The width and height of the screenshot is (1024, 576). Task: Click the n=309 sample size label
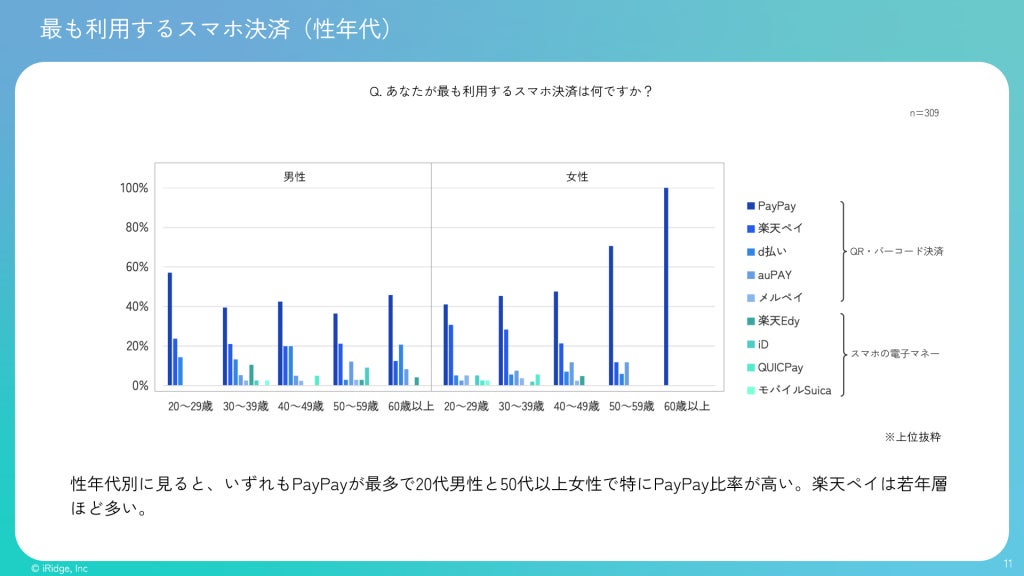[924, 113]
